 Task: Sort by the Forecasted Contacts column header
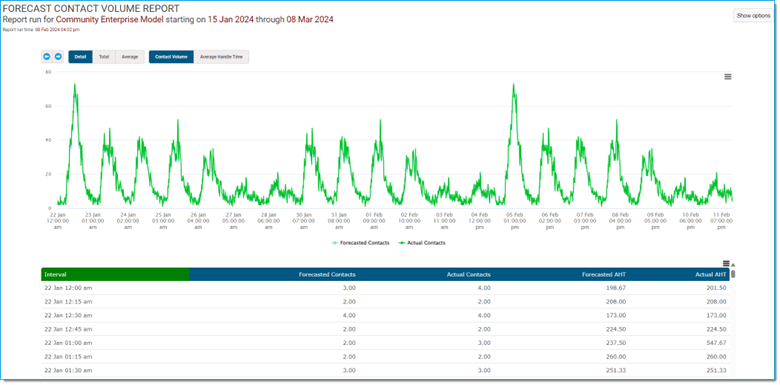pos(327,274)
